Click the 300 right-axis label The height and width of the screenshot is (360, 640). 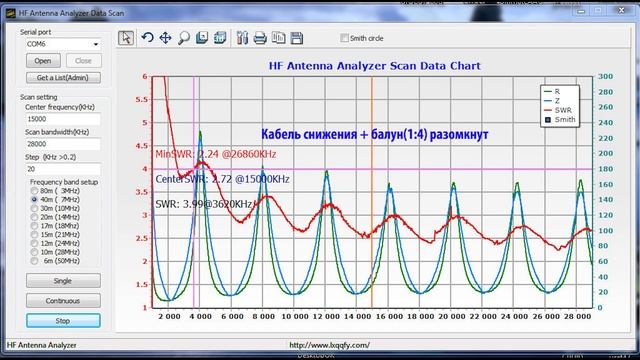coord(606,76)
